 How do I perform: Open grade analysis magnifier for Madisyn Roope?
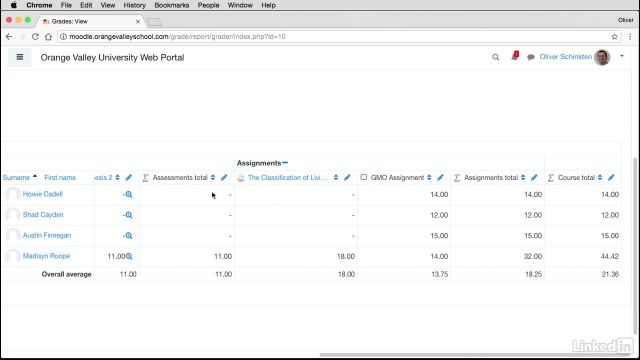pyautogui.click(x=129, y=256)
